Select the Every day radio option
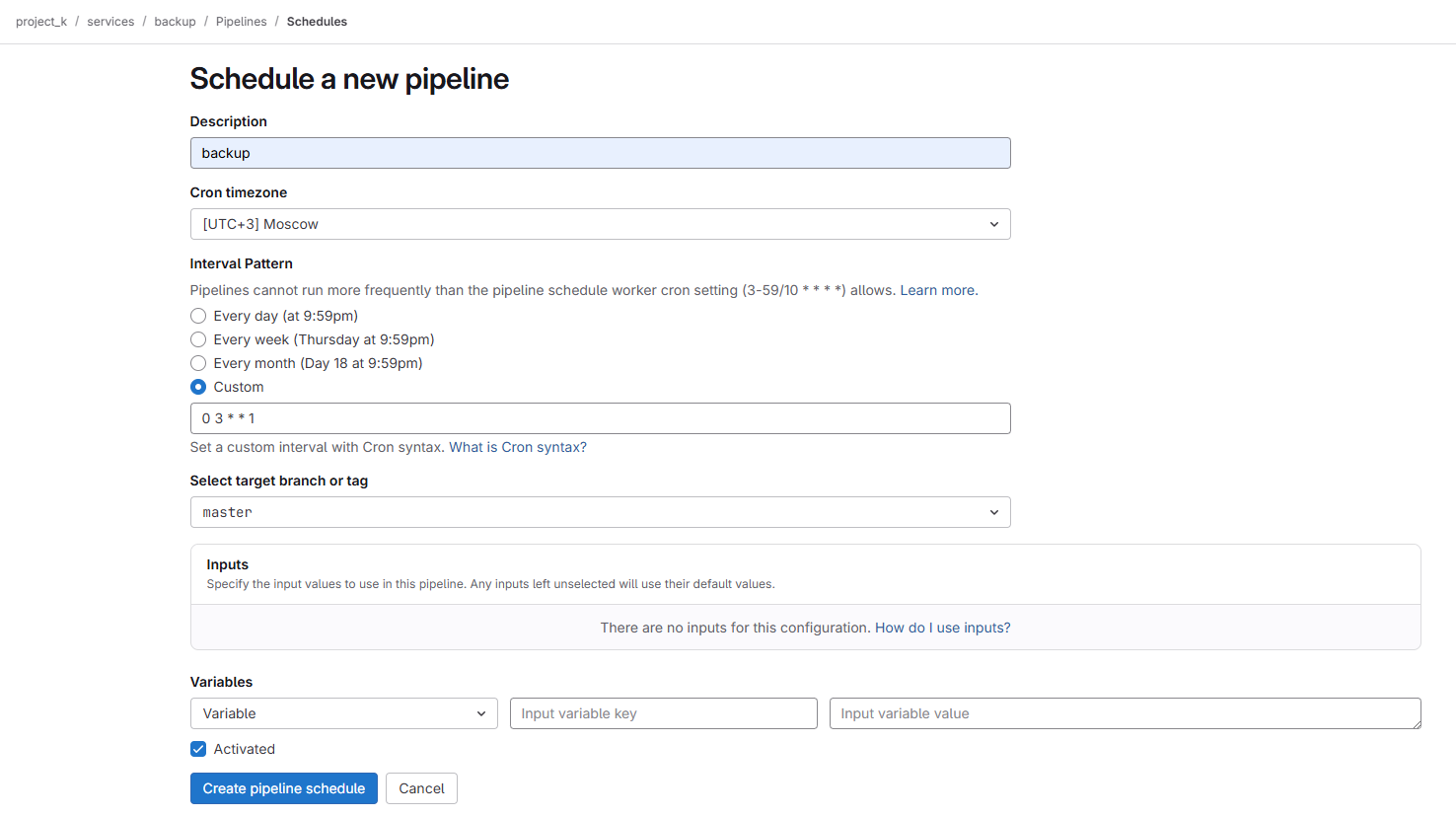 click(198, 316)
